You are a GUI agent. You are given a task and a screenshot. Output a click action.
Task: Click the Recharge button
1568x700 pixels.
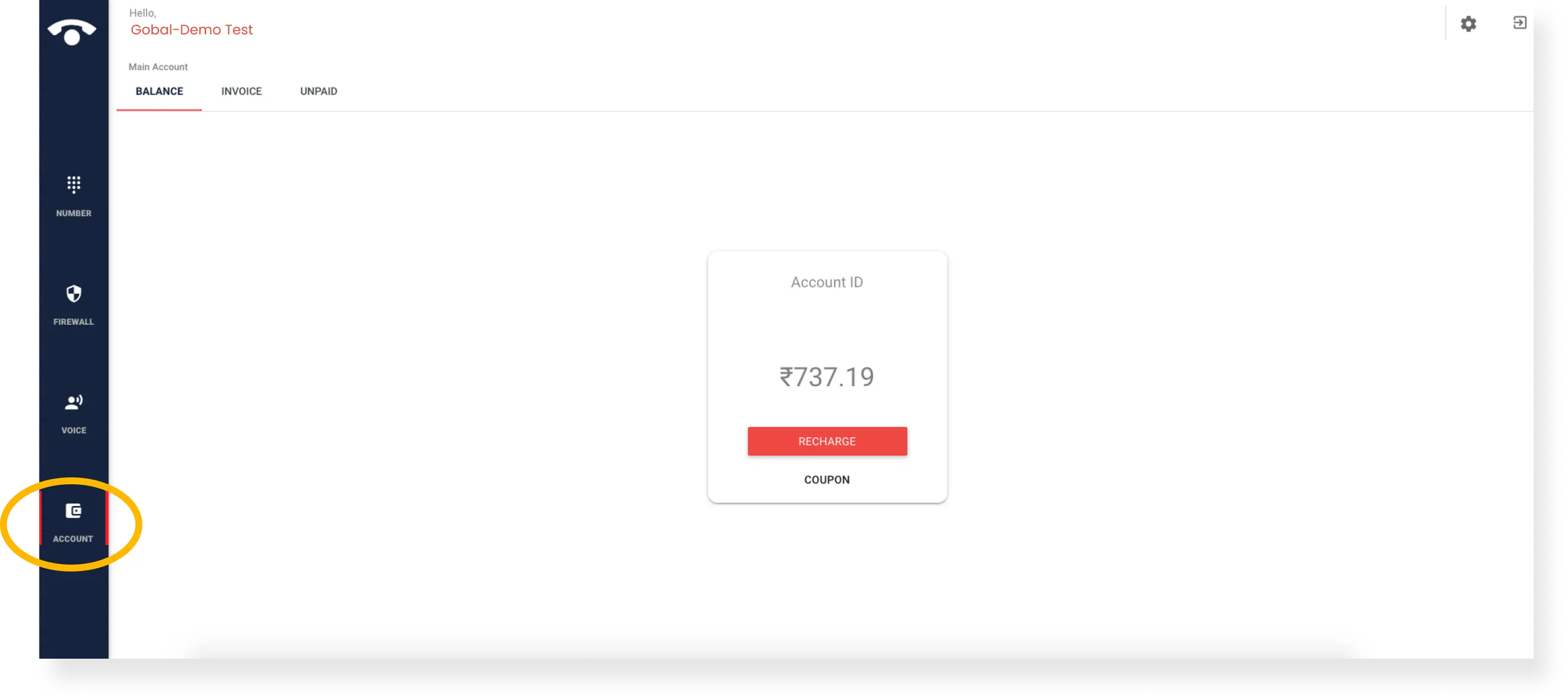tap(827, 441)
